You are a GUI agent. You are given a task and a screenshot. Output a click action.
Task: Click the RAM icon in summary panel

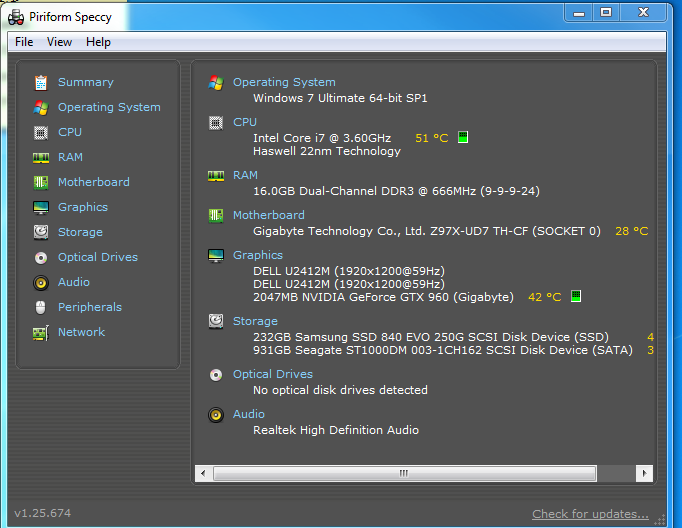216,176
